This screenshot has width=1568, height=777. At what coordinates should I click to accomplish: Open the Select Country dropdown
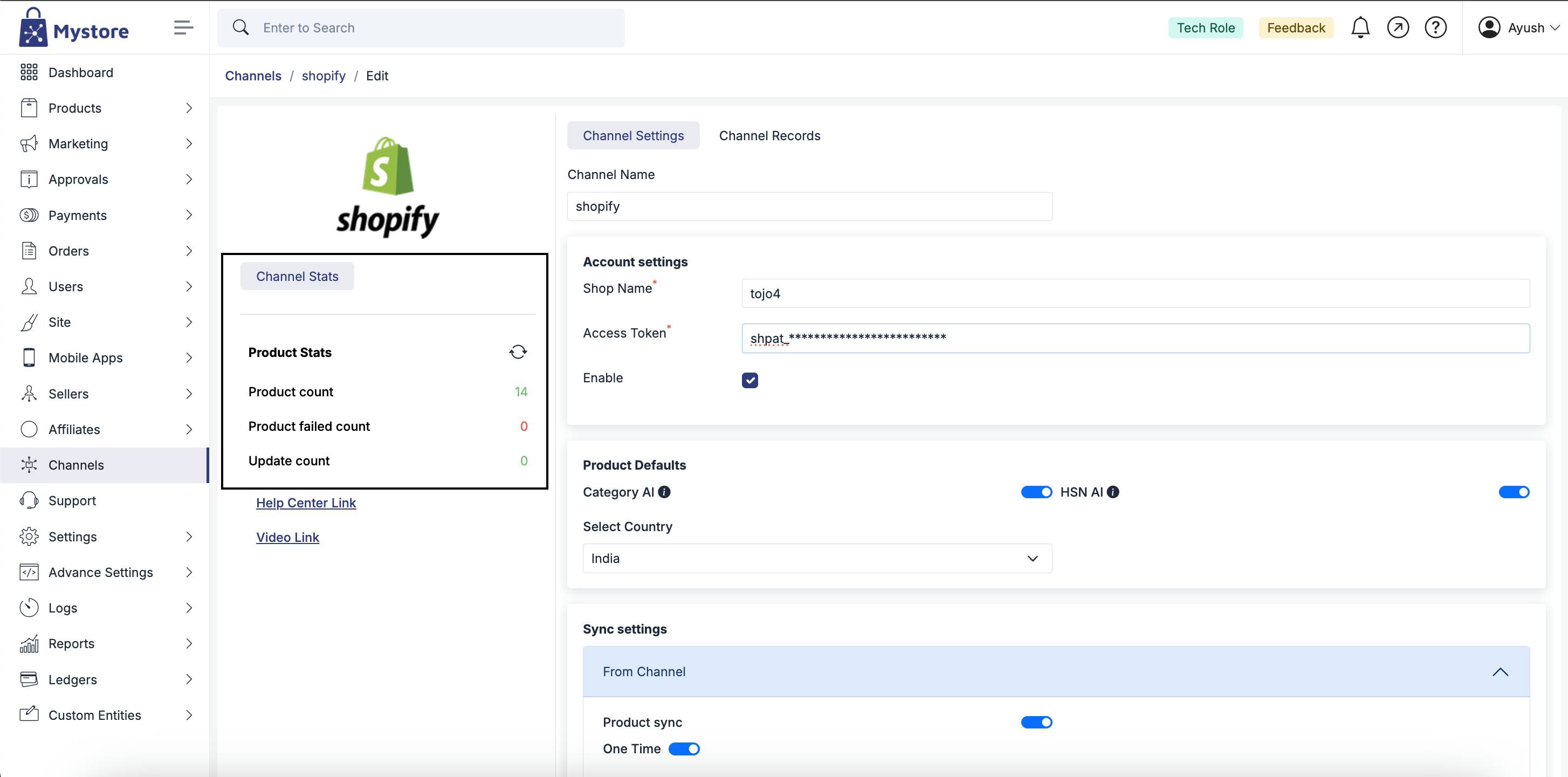[x=817, y=559]
